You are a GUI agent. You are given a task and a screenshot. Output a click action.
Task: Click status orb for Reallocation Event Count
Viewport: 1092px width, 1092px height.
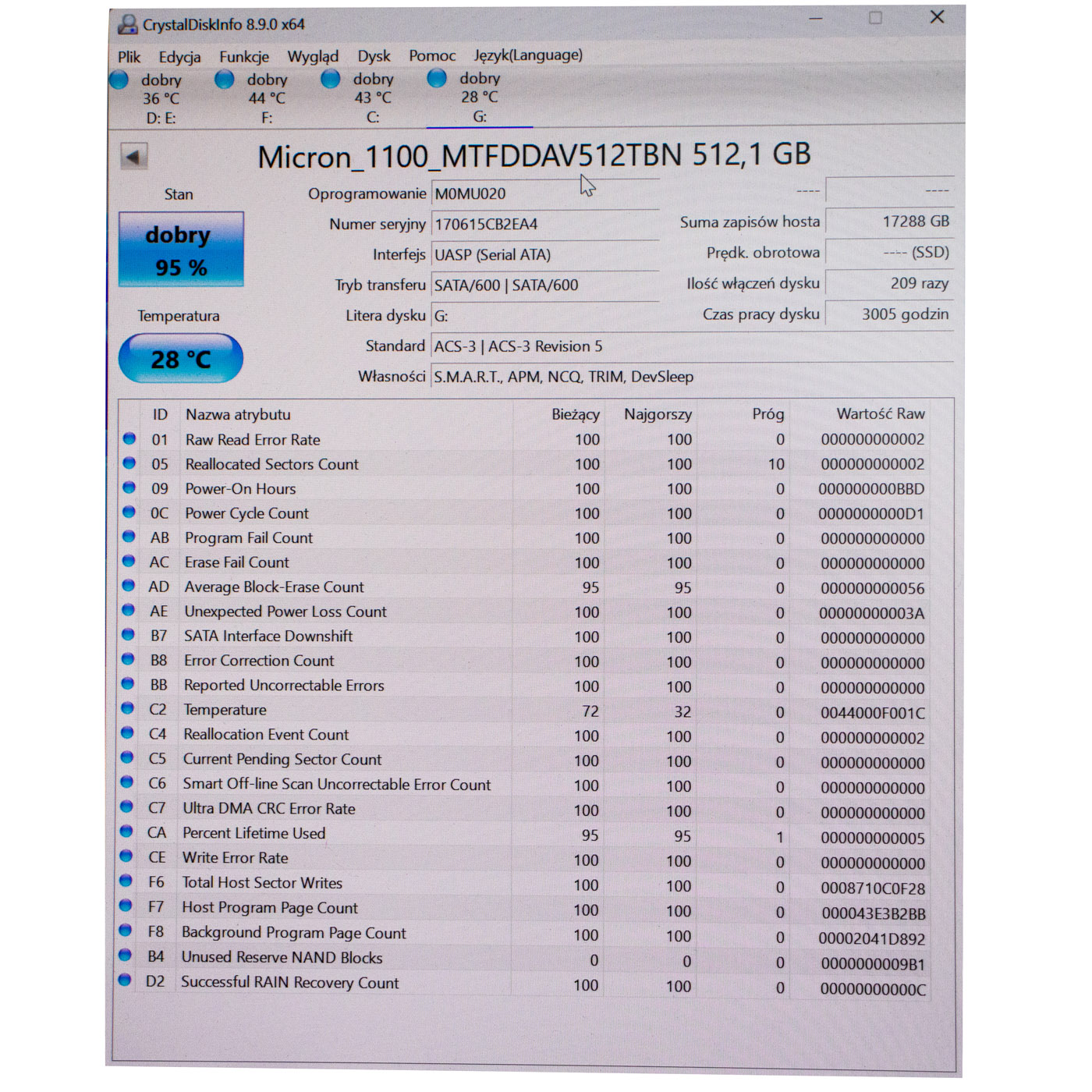point(127,733)
